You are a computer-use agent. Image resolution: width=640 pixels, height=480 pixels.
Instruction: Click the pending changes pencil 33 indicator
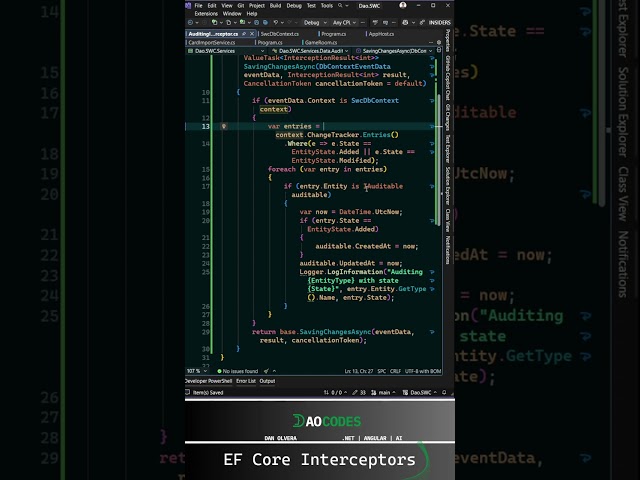[359, 392]
